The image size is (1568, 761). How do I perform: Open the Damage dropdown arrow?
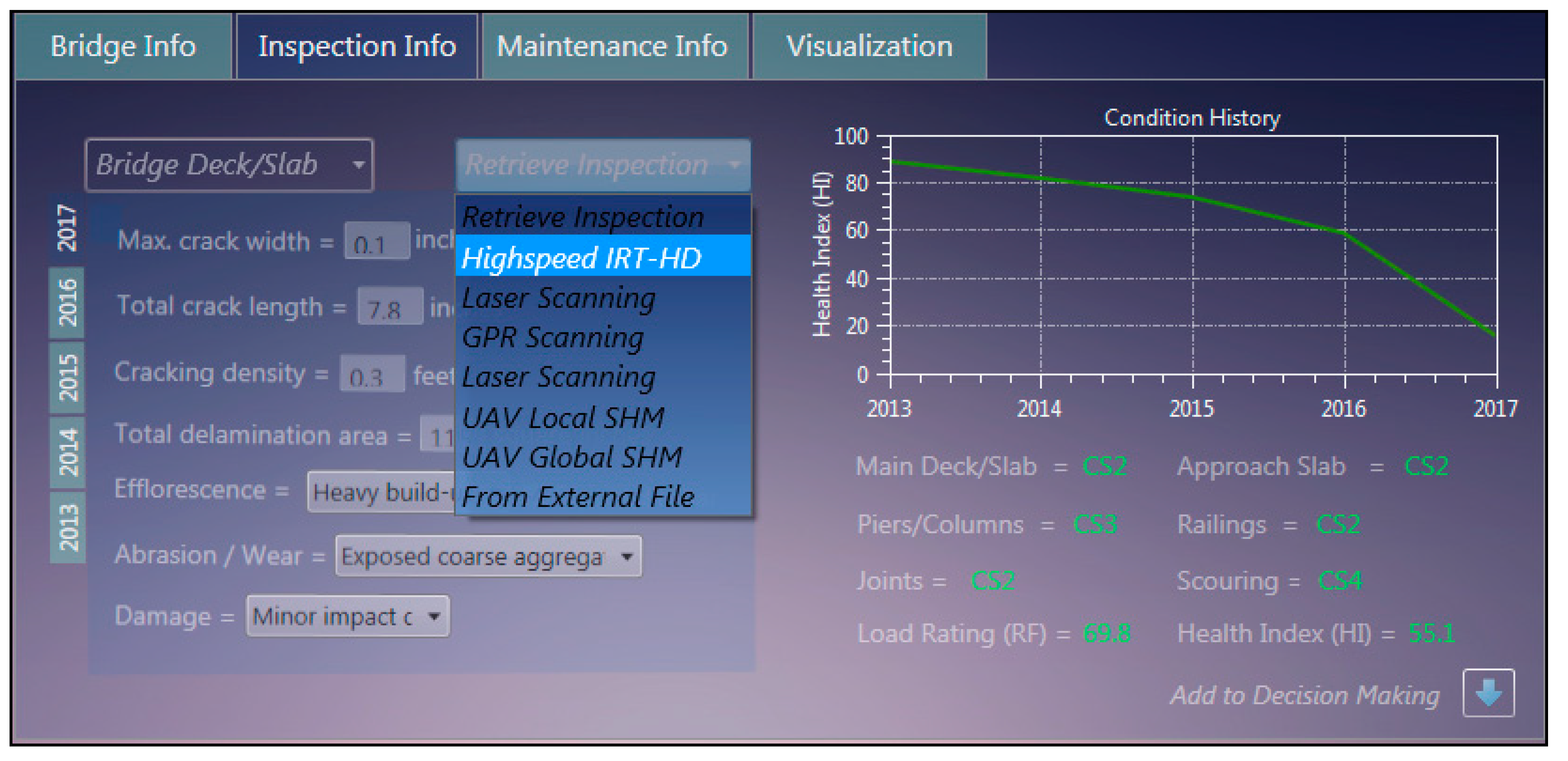(433, 616)
